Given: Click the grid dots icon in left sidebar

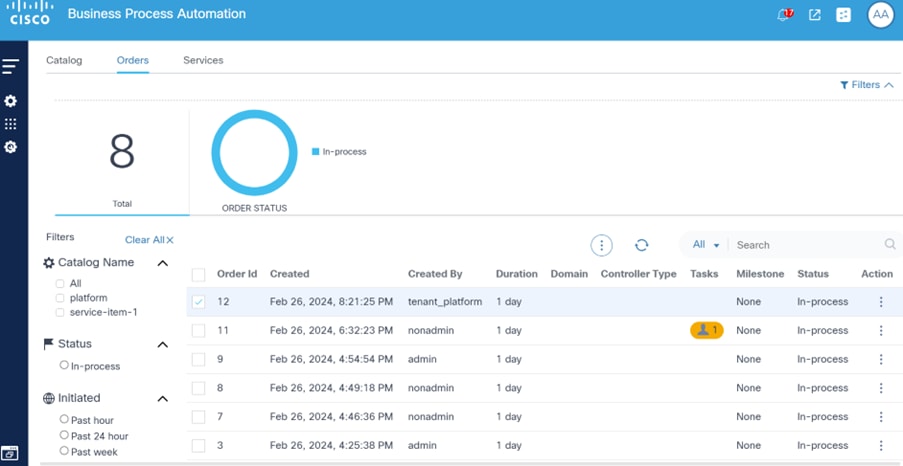Looking at the screenshot, I should tap(11, 124).
